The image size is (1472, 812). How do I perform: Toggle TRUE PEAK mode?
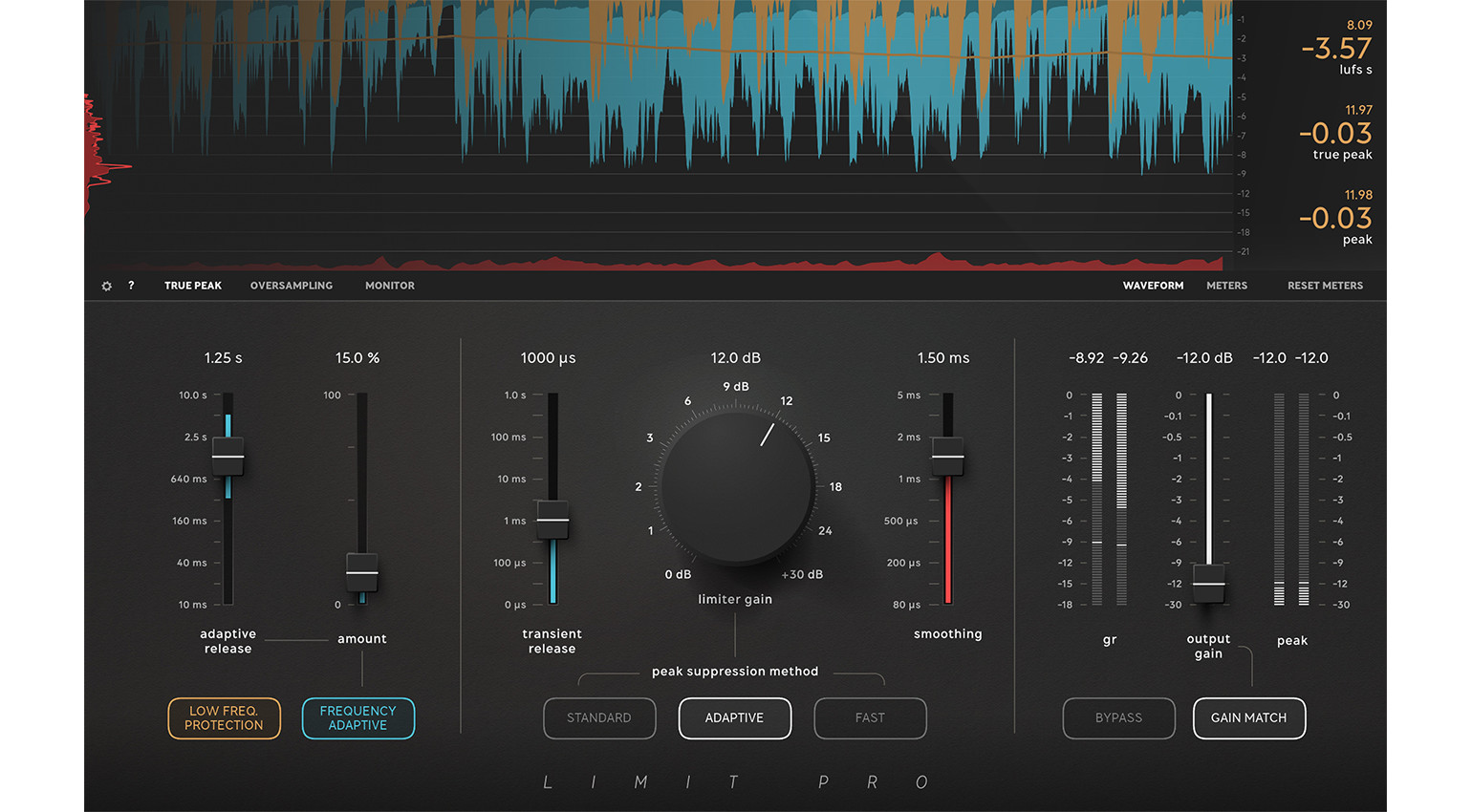click(x=193, y=286)
